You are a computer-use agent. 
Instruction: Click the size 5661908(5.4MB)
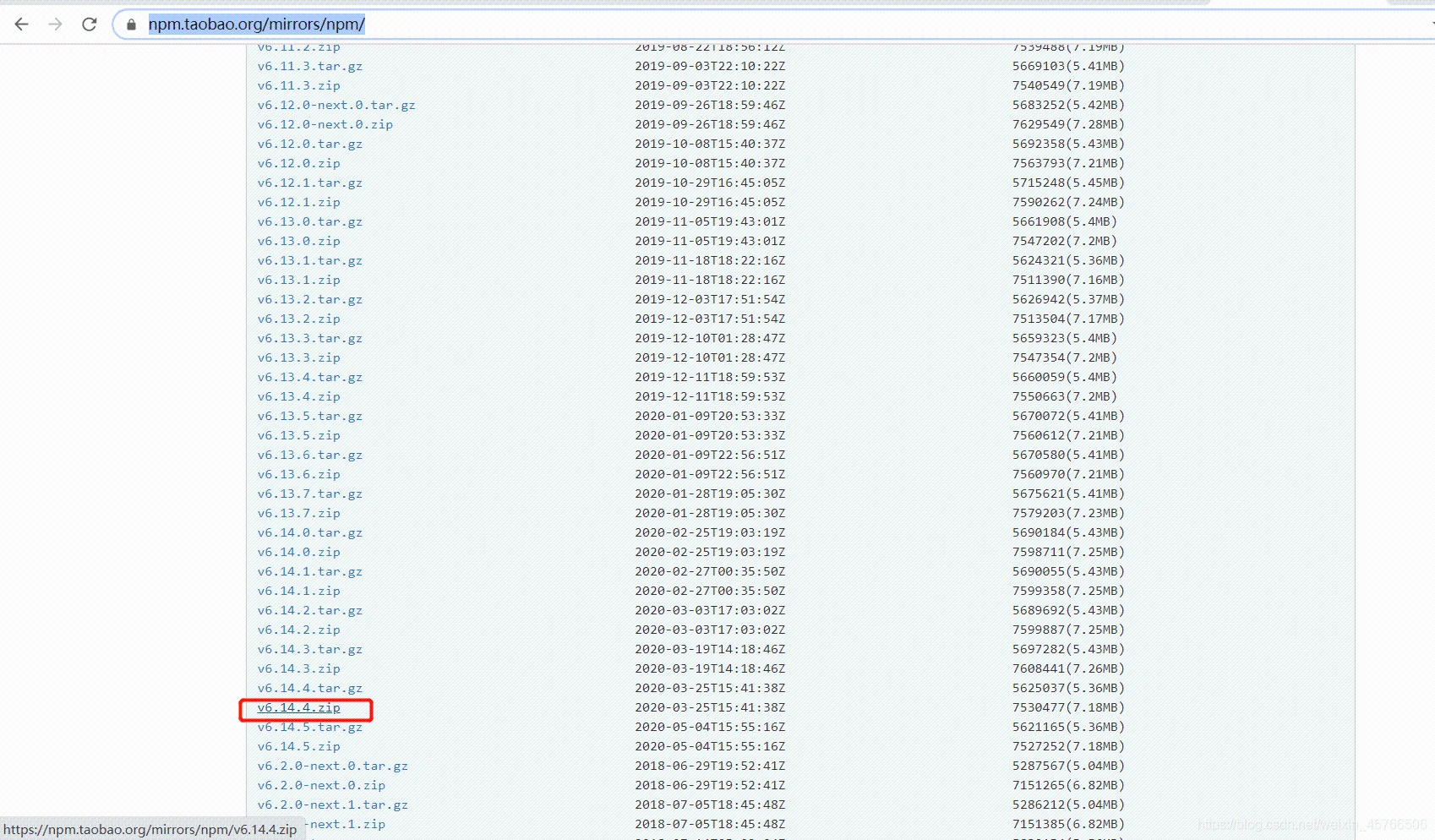[1065, 222]
